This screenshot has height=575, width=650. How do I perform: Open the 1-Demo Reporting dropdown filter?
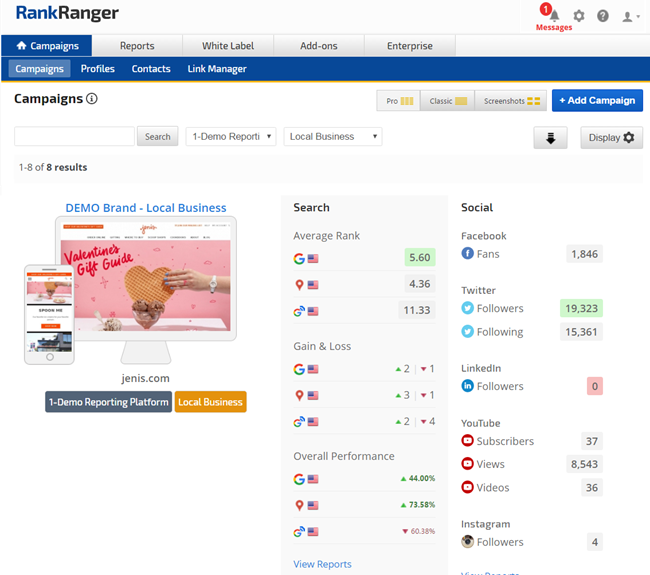[231, 136]
